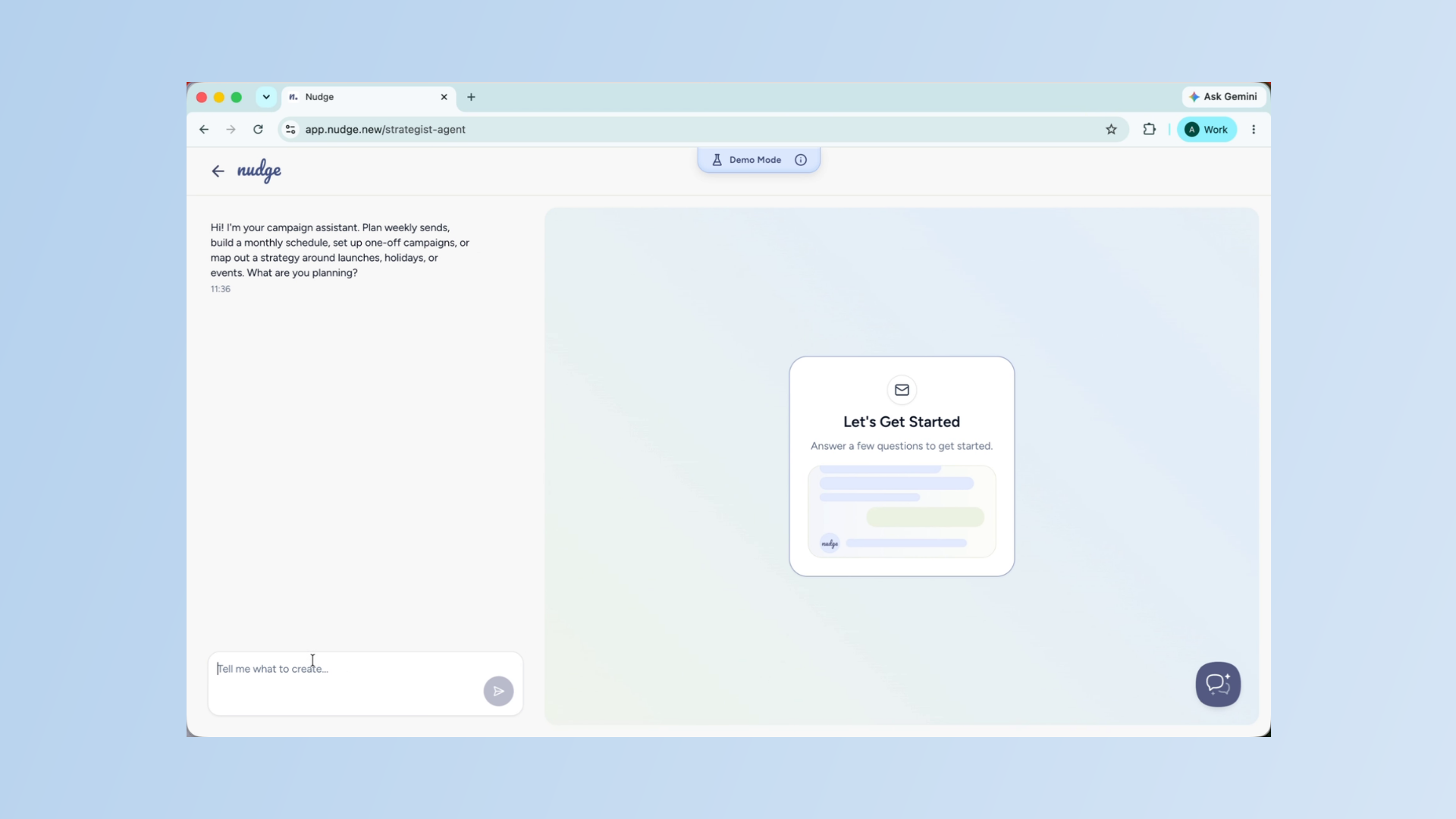The image size is (1456, 819).
Task: Click the Demo Mode label
Action: [755, 160]
